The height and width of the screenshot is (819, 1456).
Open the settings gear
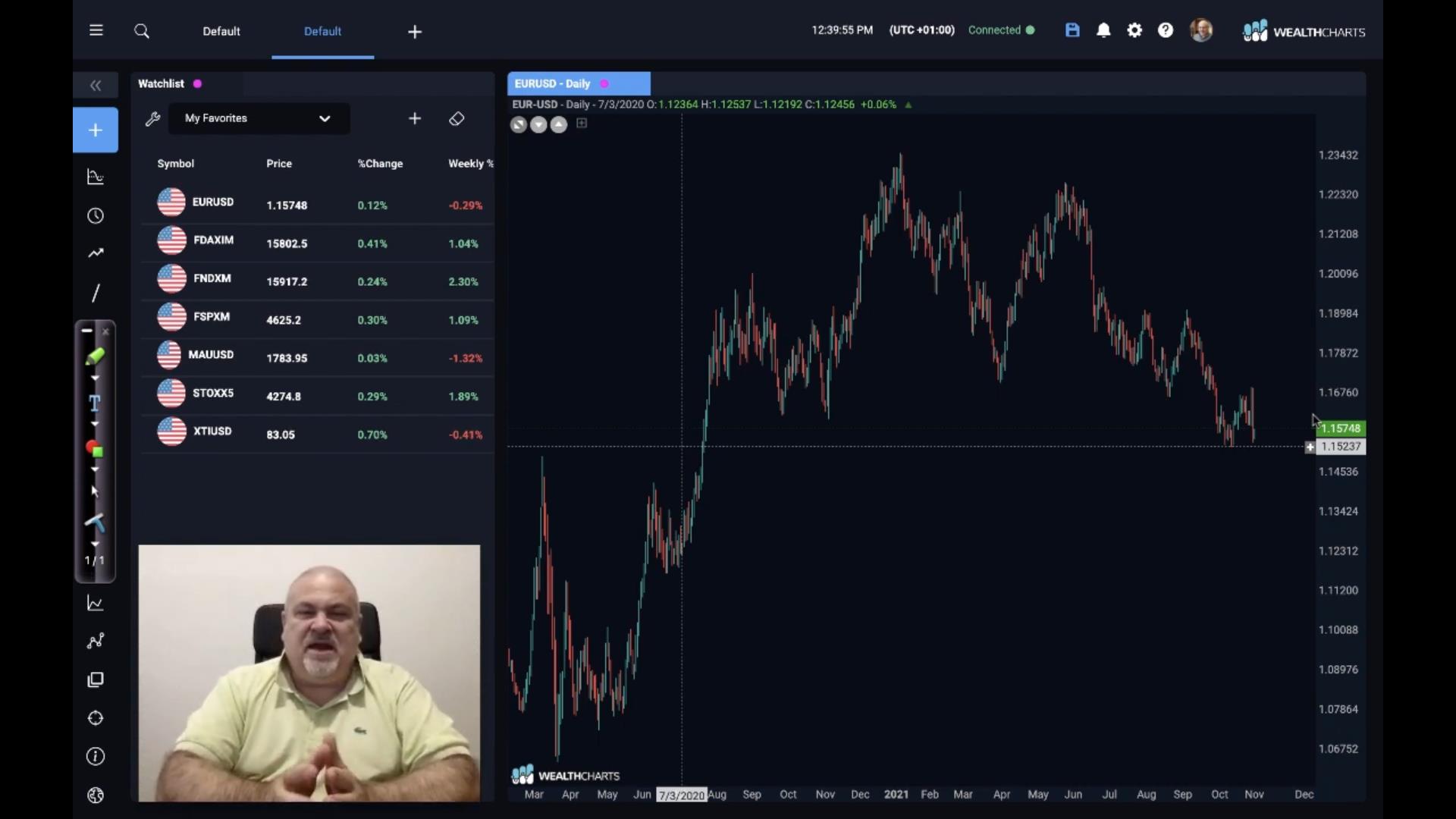pyautogui.click(x=1134, y=30)
